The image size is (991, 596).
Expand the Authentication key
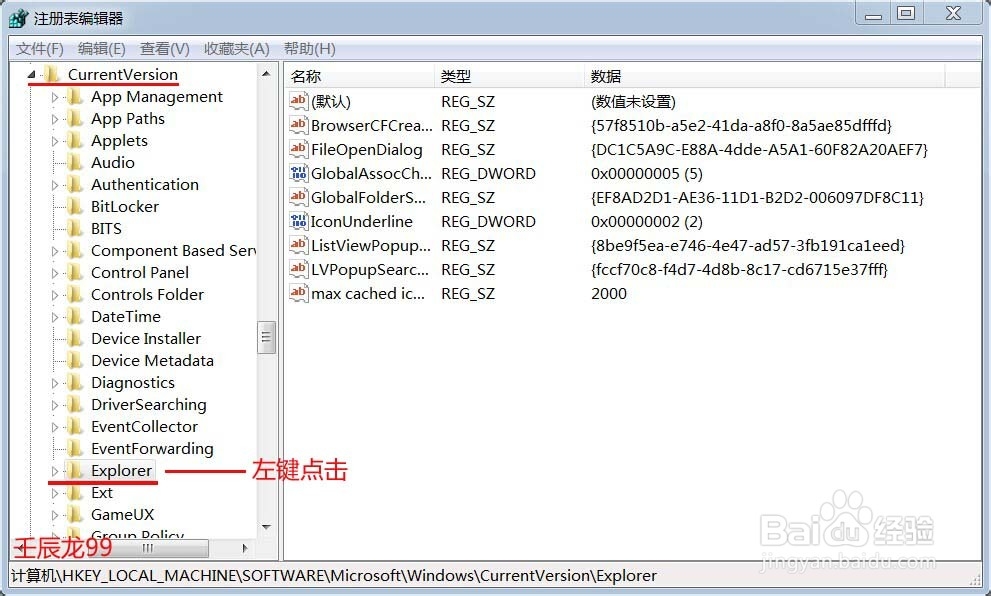pyautogui.click(x=55, y=185)
